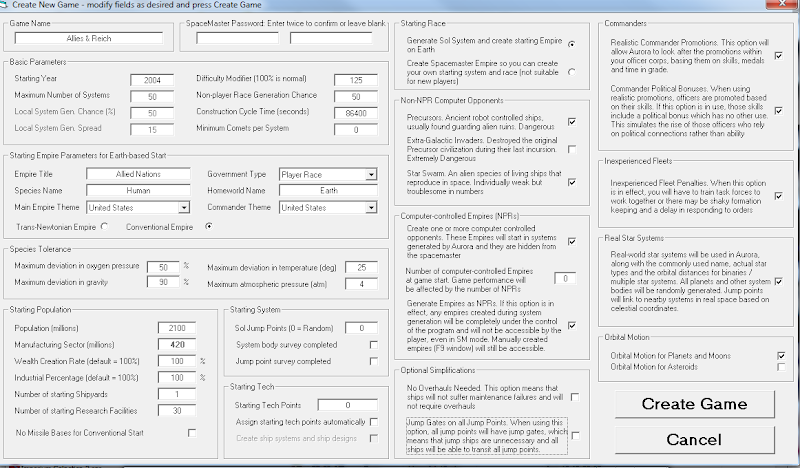This screenshot has height=468, width=800.
Task: Click Maximum deviation in oxygen pressure field
Action: [163, 267]
